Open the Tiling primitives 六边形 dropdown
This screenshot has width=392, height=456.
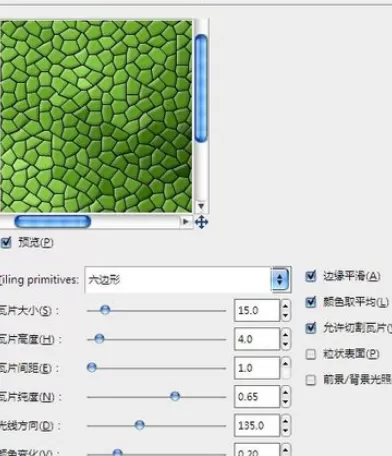[x=188, y=280]
